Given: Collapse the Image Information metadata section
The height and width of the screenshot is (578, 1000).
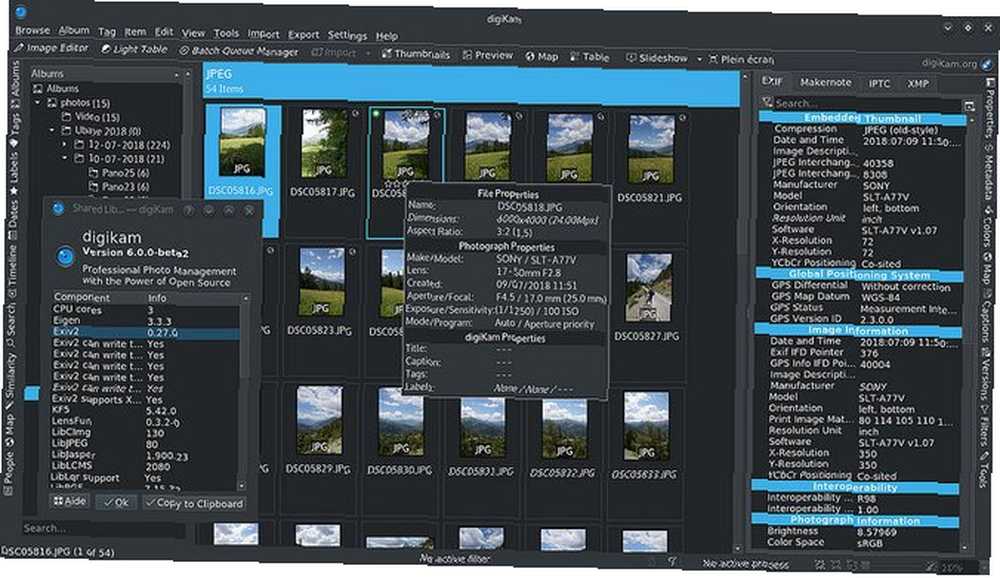Looking at the screenshot, I should click(858, 330).
